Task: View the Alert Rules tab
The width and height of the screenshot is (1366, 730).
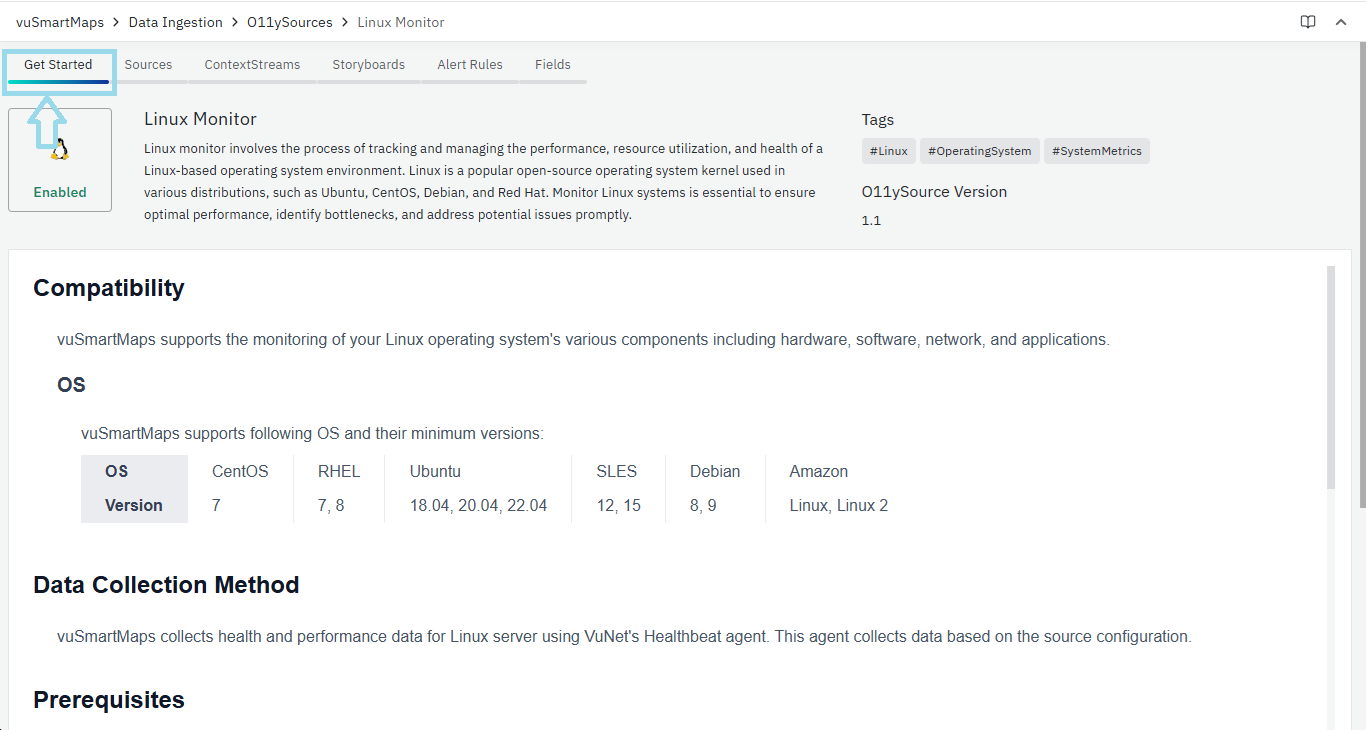Action: click(x=469, y=64)
